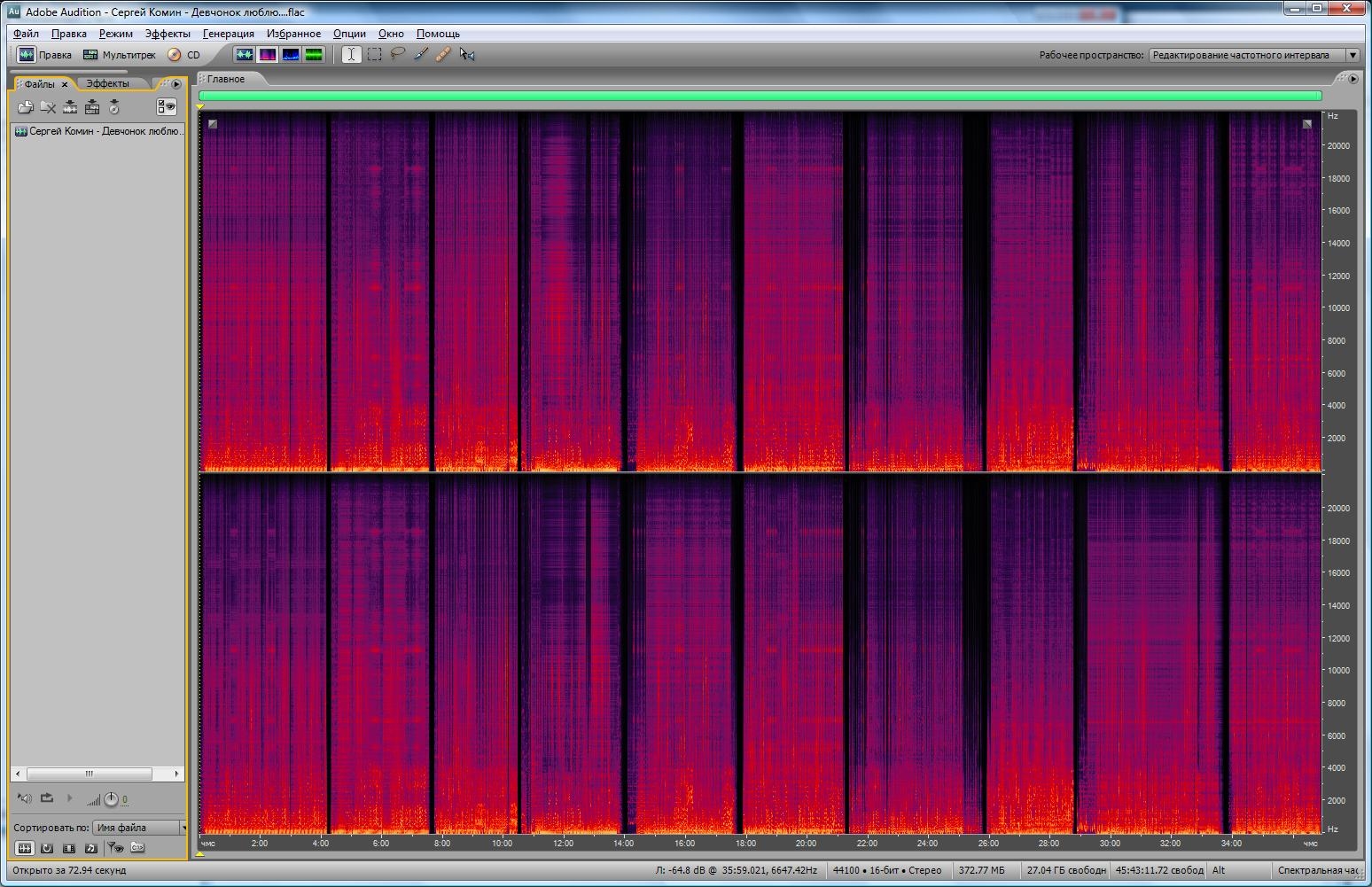
Task: Open workspace dropdown Редактирование частотного интервала
Action: [x=1254, y=55]
